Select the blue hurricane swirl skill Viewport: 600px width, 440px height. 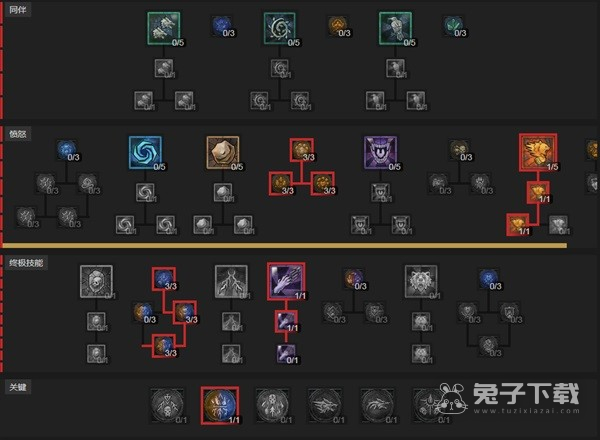(x=145, y=152)
